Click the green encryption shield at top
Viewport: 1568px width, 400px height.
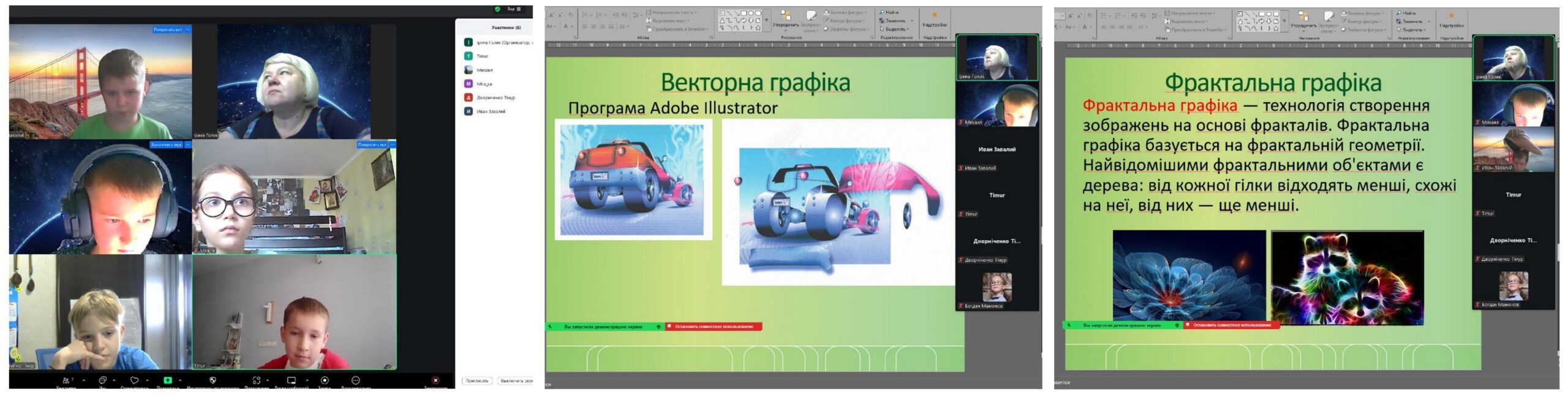pyautogui.click(x=497, y=9)
